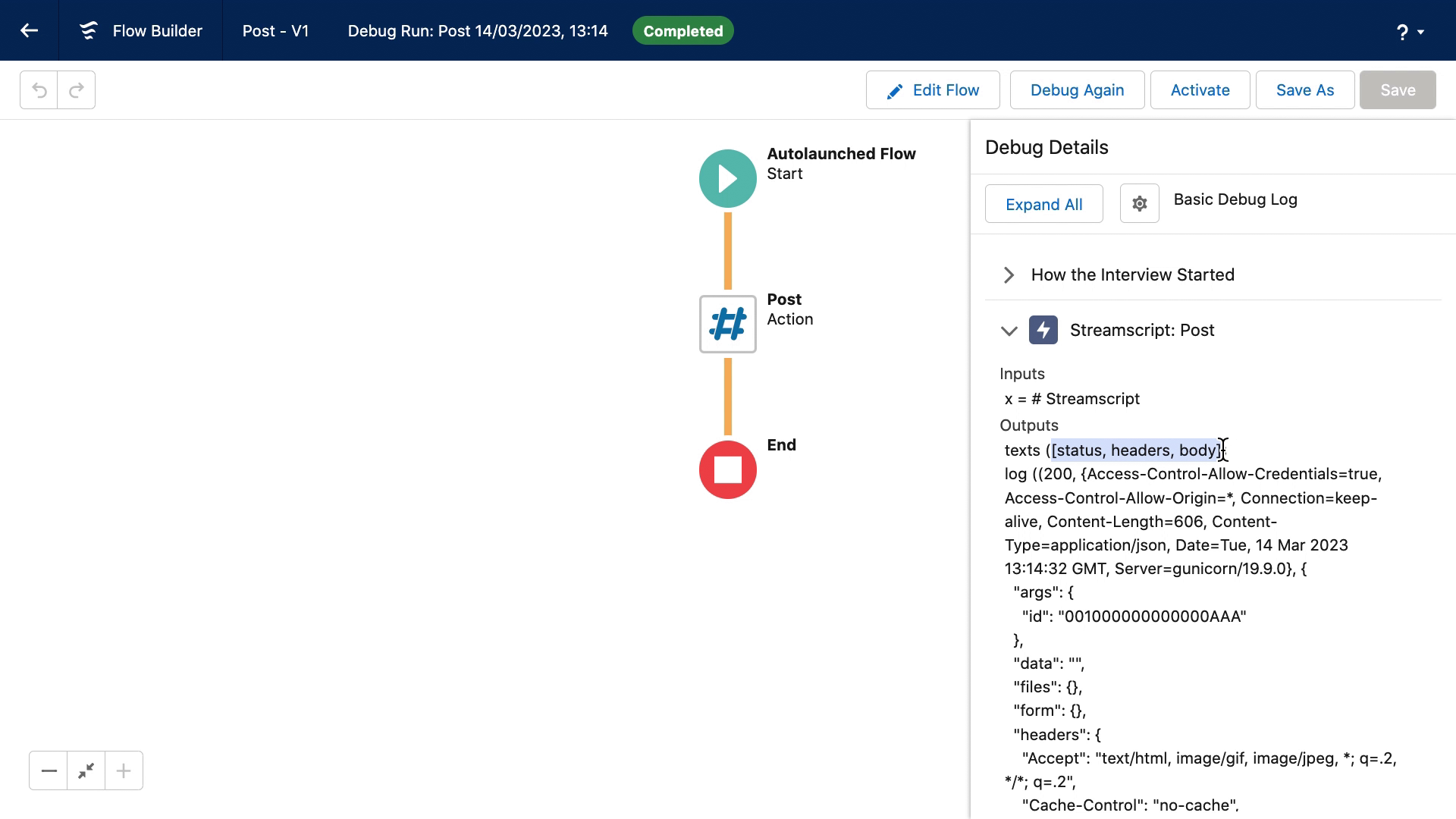Click Edit Flow button
Viewport: 1456px width, 819px height.
(x=933, y=90)
